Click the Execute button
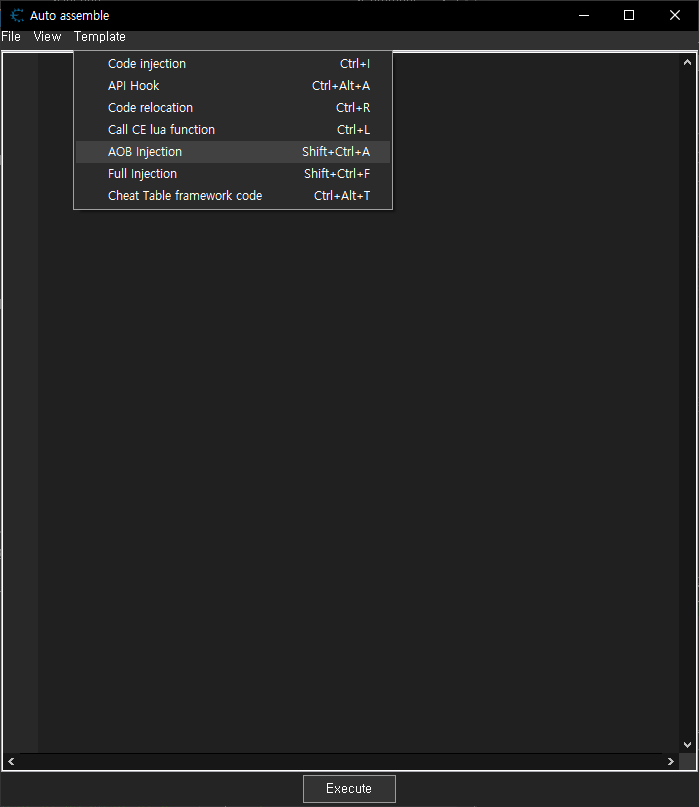Screen dimensions: 699x807 pos(349,788)
